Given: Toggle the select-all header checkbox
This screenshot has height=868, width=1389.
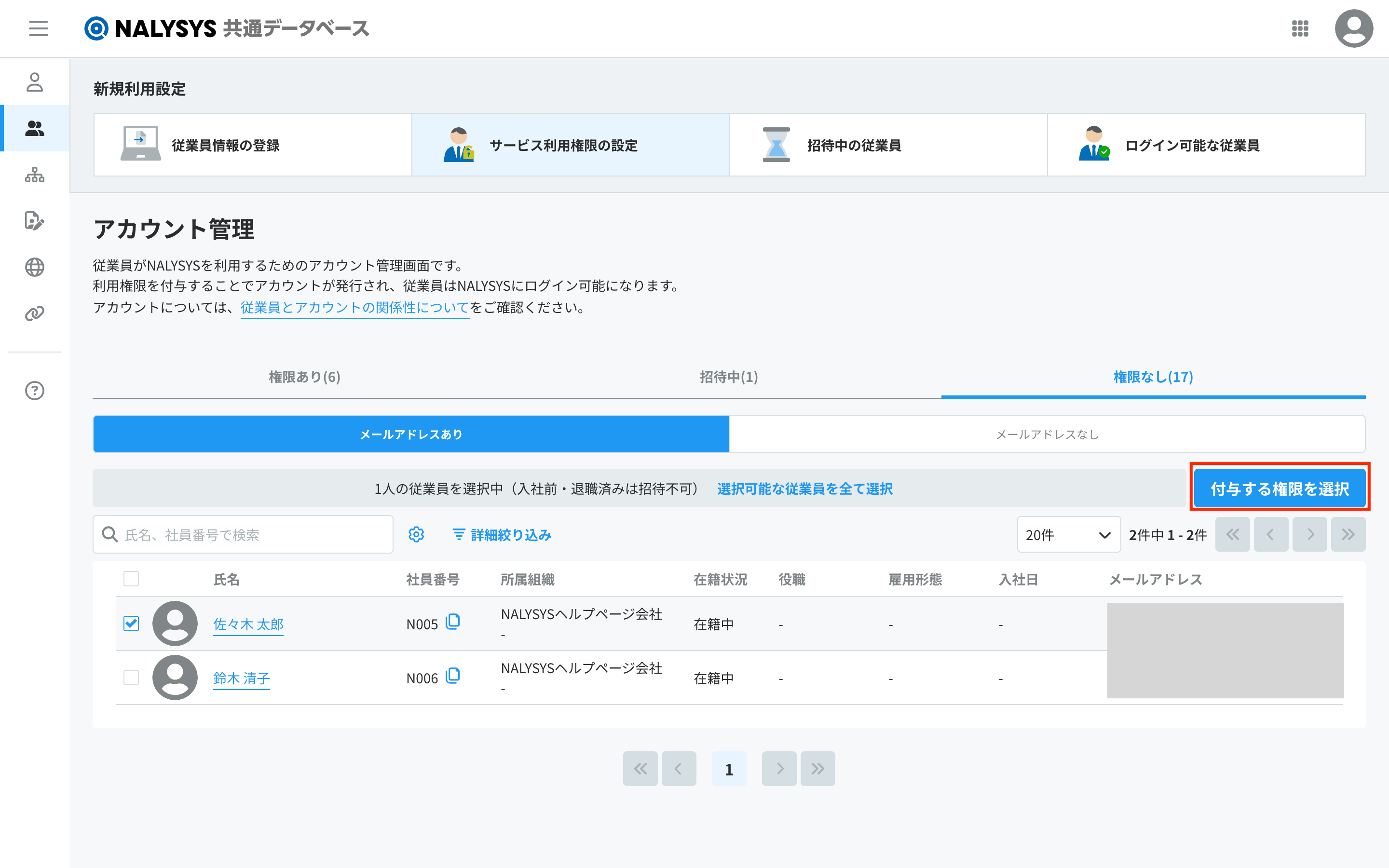Looking at the screenshot, I should (132, 579).
